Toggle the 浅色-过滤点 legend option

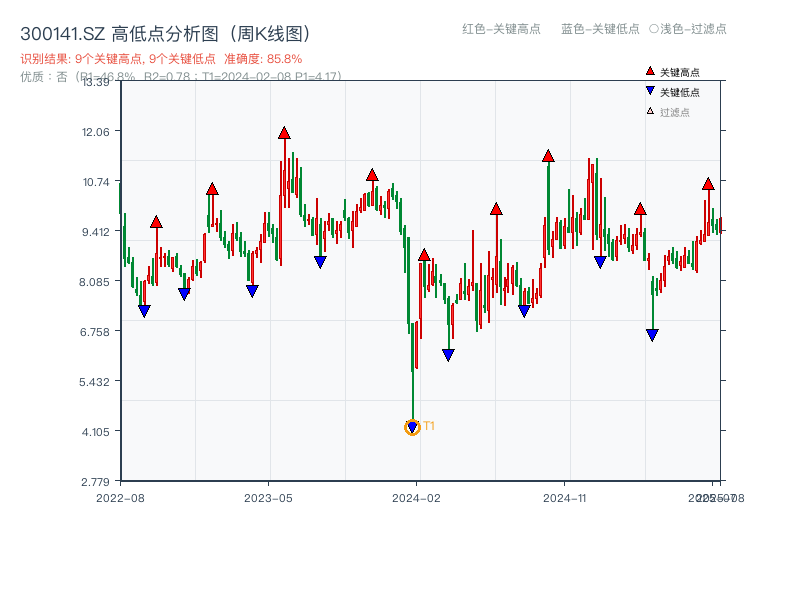click(x=688, y=29)
